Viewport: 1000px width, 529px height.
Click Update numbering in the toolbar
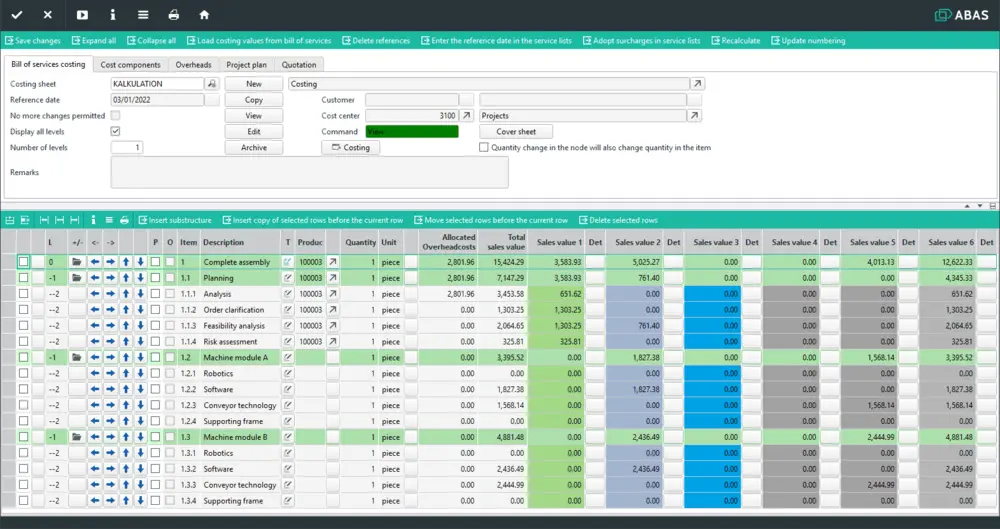pyautogui.click(x=808, y=41)
